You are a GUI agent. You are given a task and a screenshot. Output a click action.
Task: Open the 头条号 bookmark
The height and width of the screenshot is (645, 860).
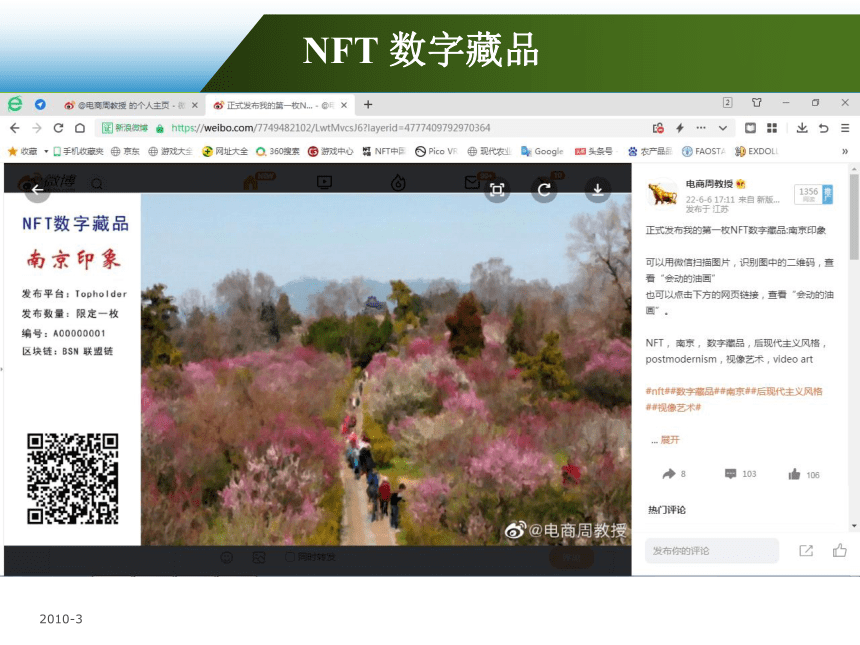[594, 151]
